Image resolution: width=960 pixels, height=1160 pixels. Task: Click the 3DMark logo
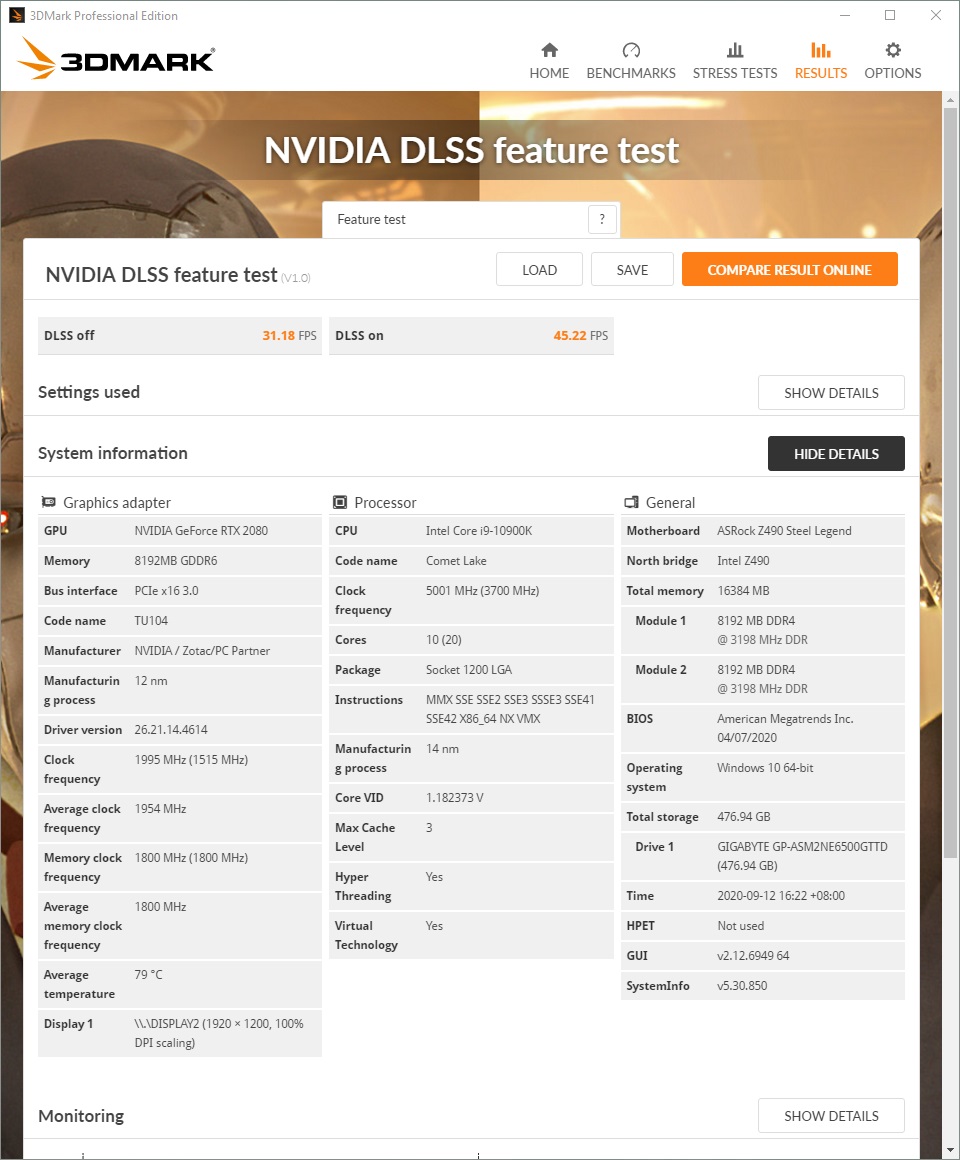pos(116,60)
